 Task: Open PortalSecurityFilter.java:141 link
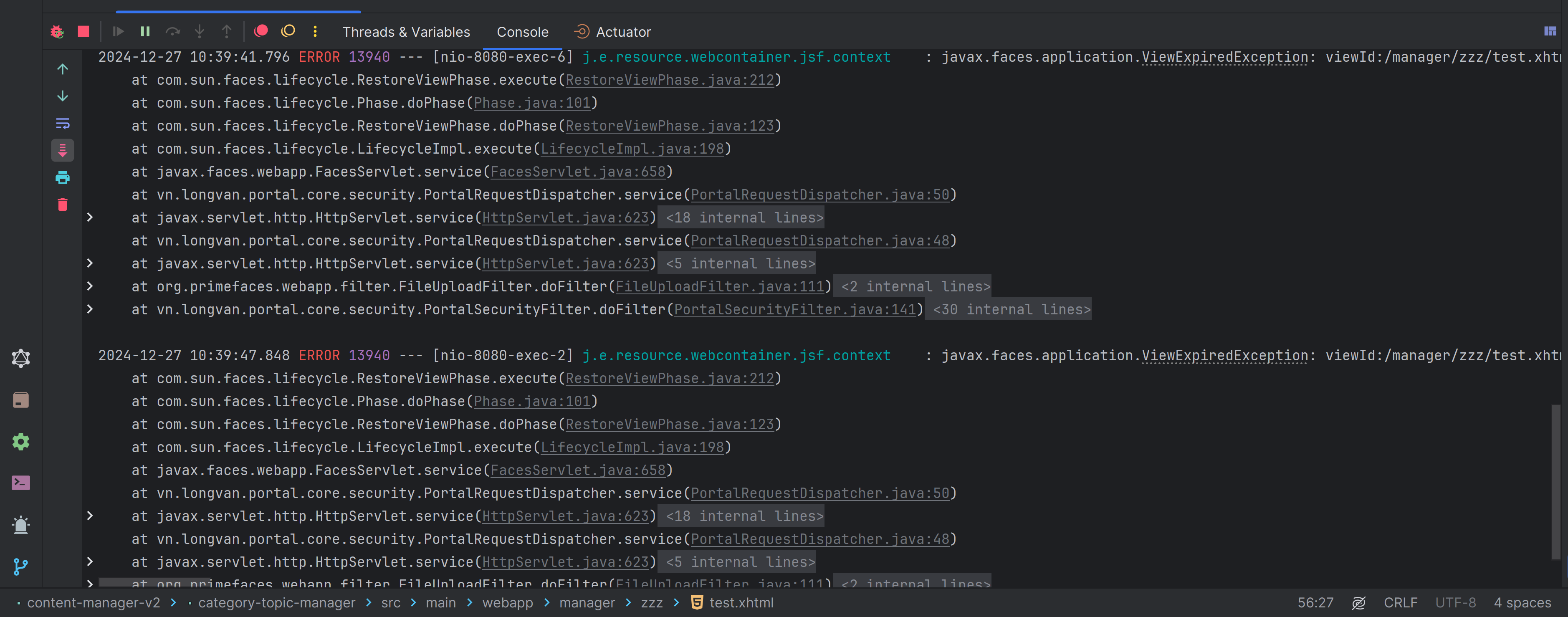pyautogui.click(x=795, y=310)
